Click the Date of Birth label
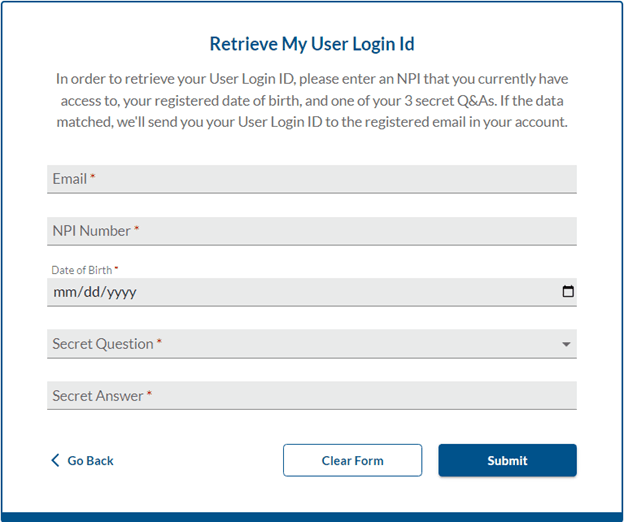 [82, 270]
